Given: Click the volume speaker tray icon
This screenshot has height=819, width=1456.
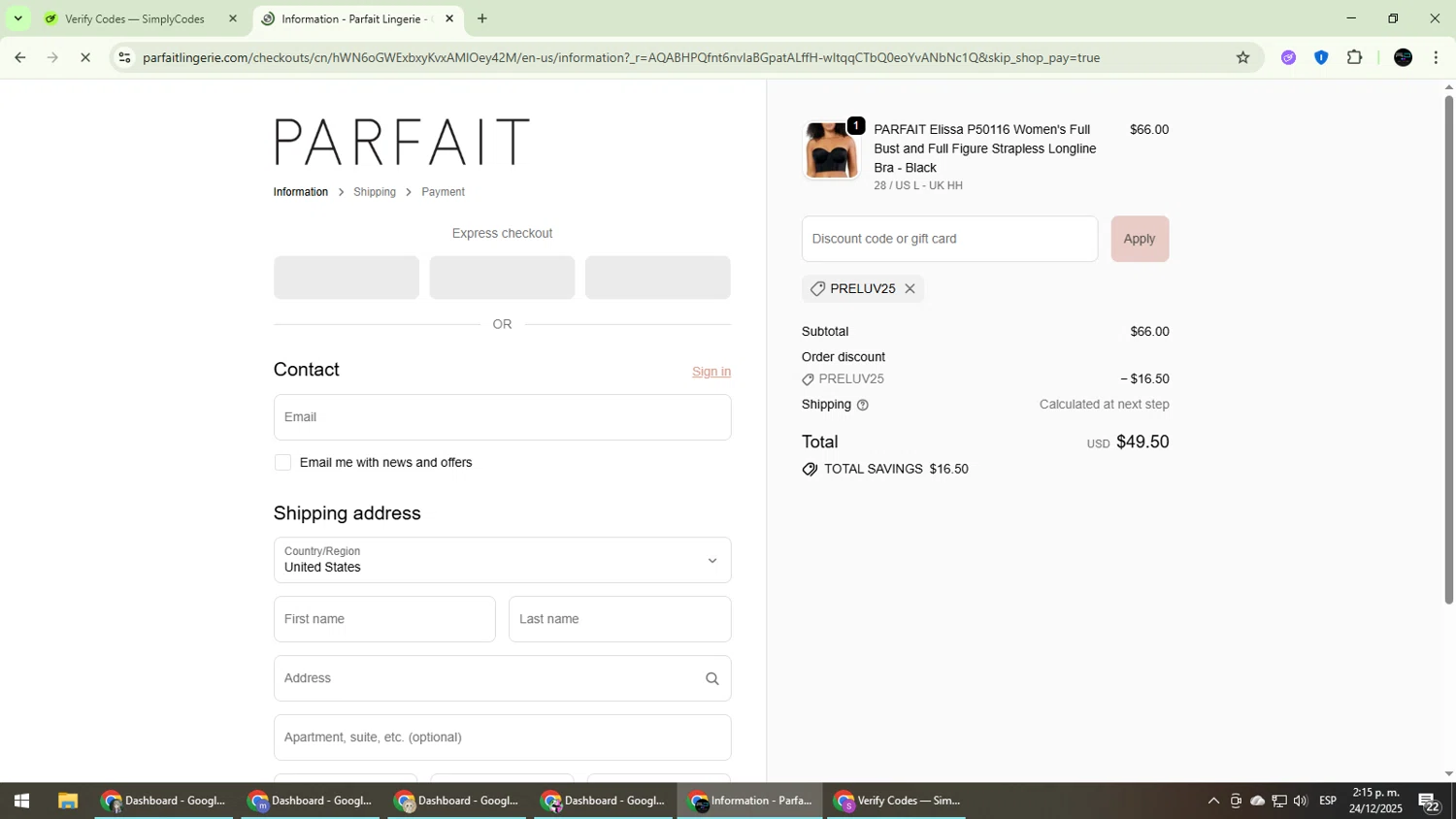Looking at the screenshot, I should [x=1301, y=801].
